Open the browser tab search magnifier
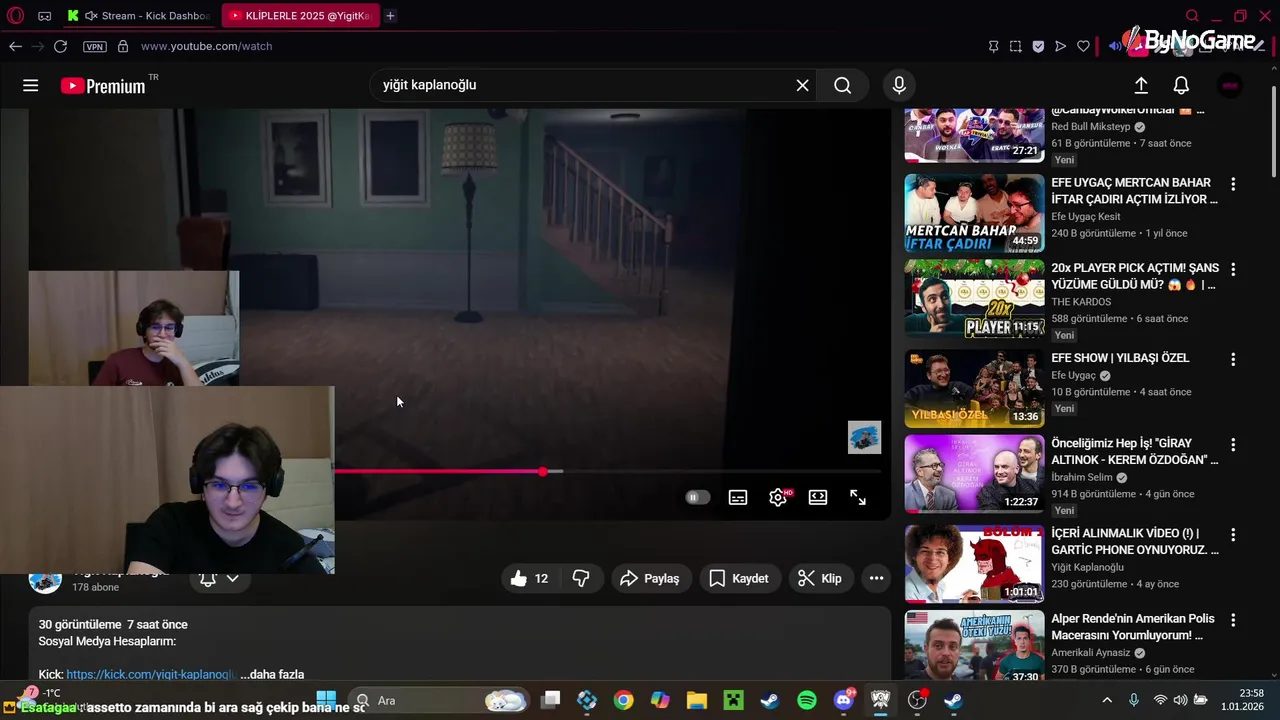Screen dimensions: 1280x720 pyautogui.click(x=1192, y=16)
